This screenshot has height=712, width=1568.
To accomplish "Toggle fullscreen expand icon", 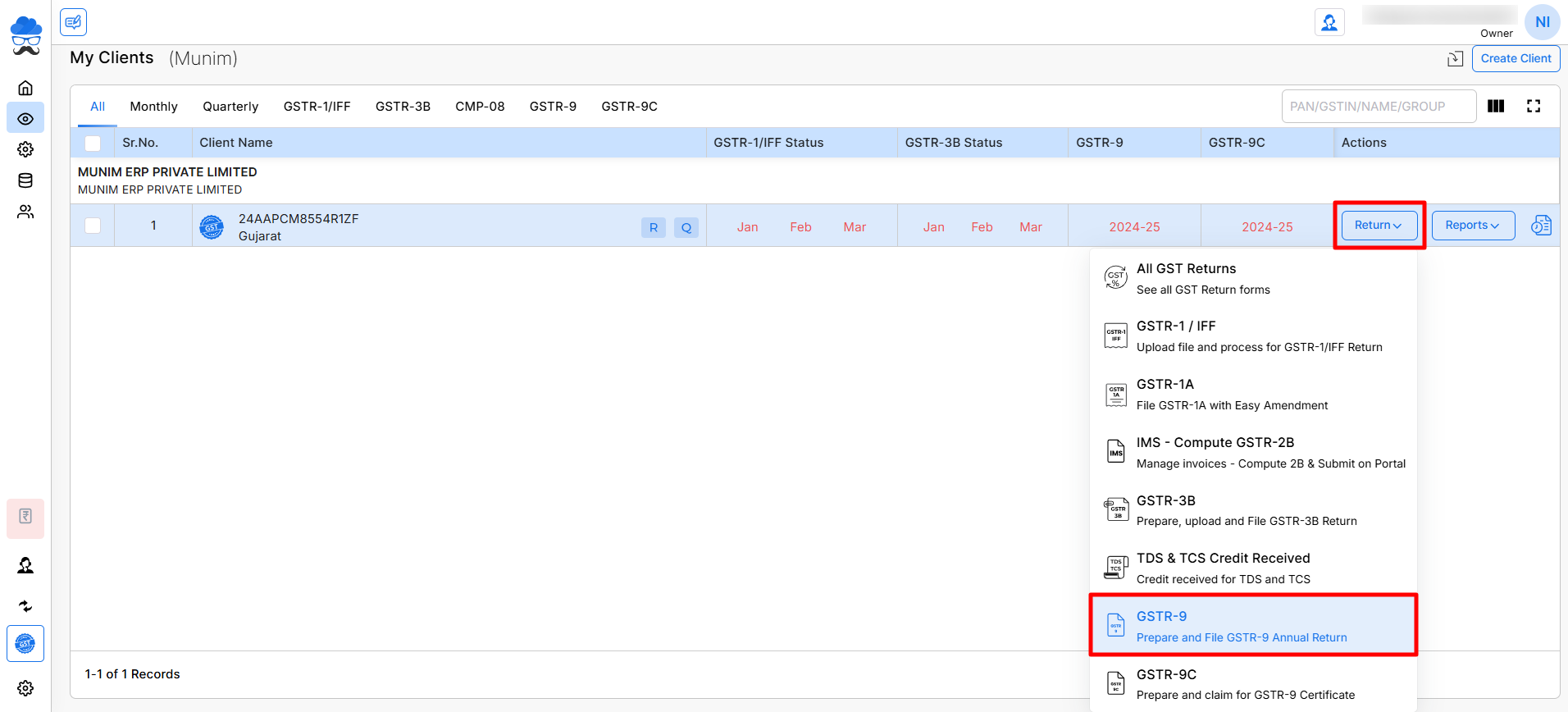I will click(1533, 106).
